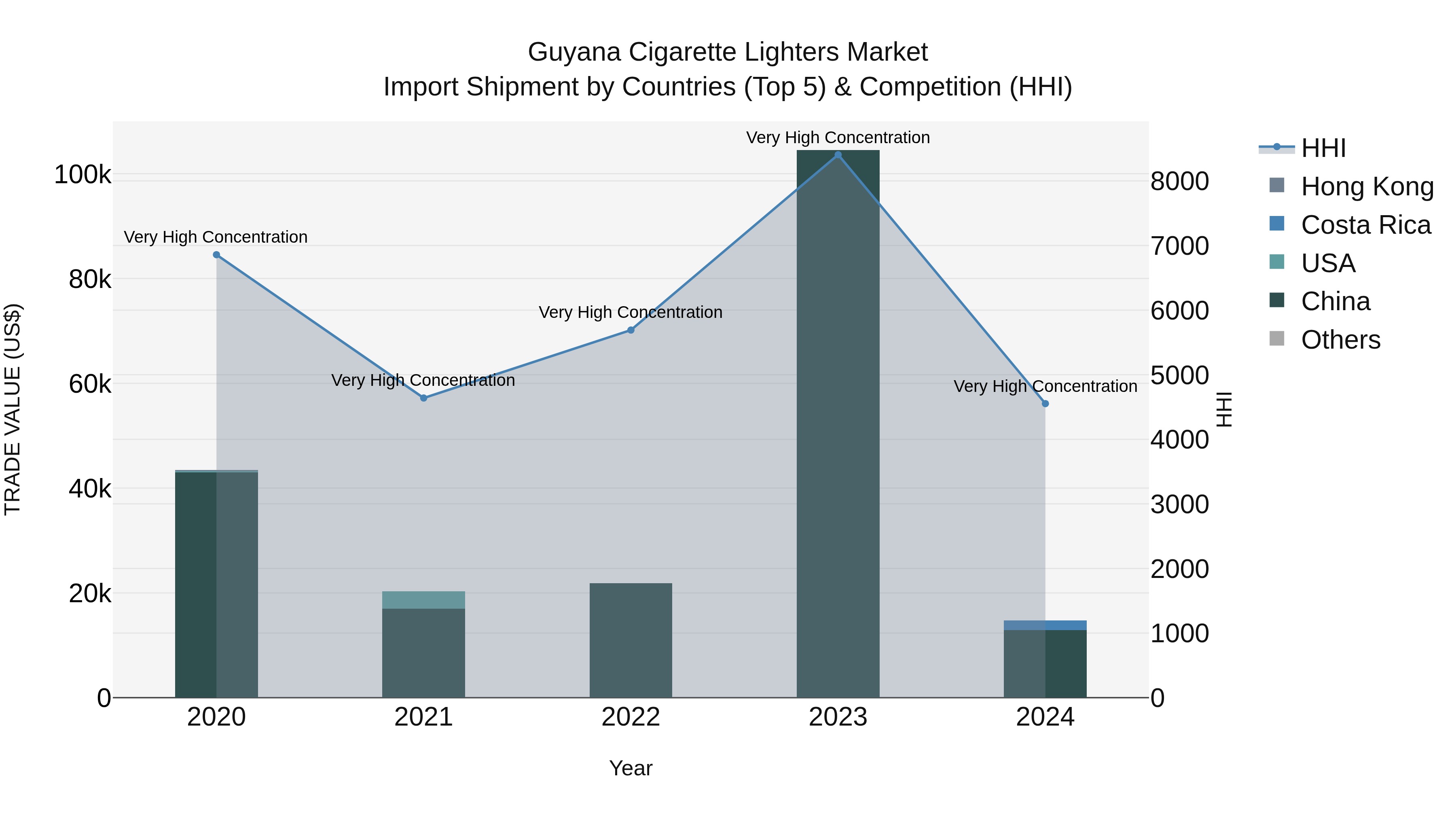Click the Hong Kong legend color swatch
The image size is (1456, 819).
1277,185
